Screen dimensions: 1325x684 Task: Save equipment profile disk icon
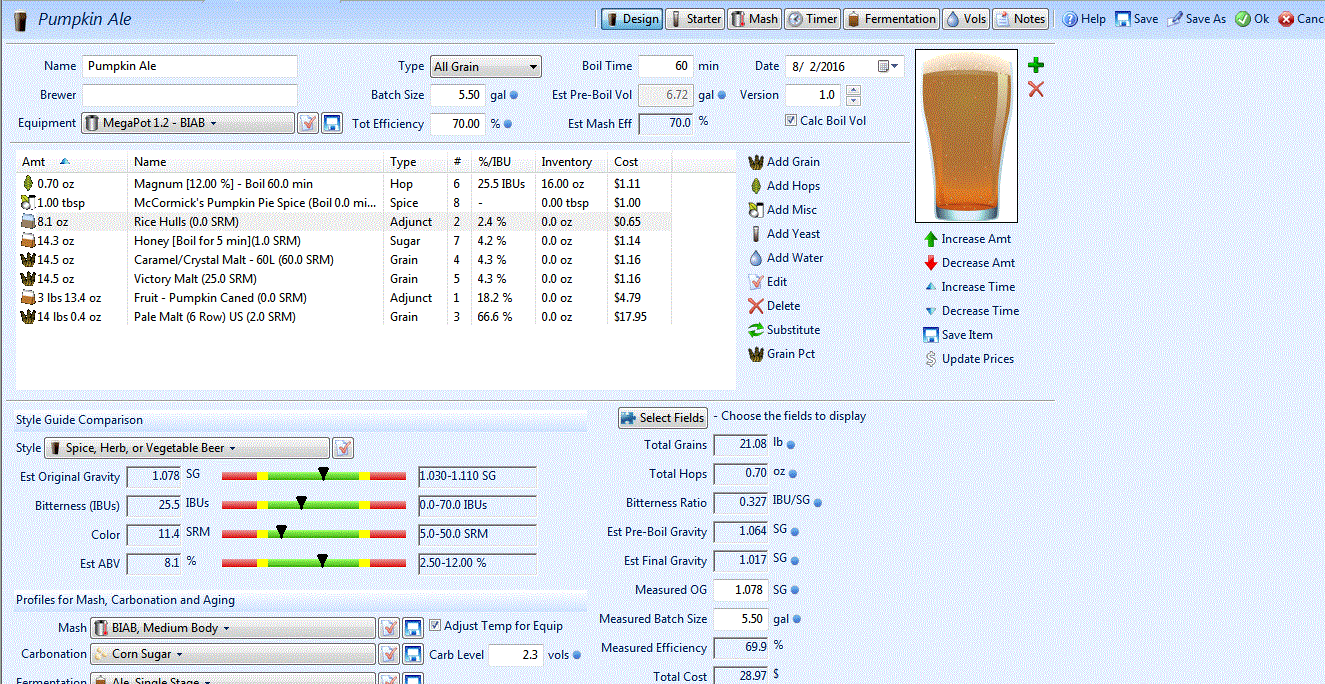tap(332, 123)
